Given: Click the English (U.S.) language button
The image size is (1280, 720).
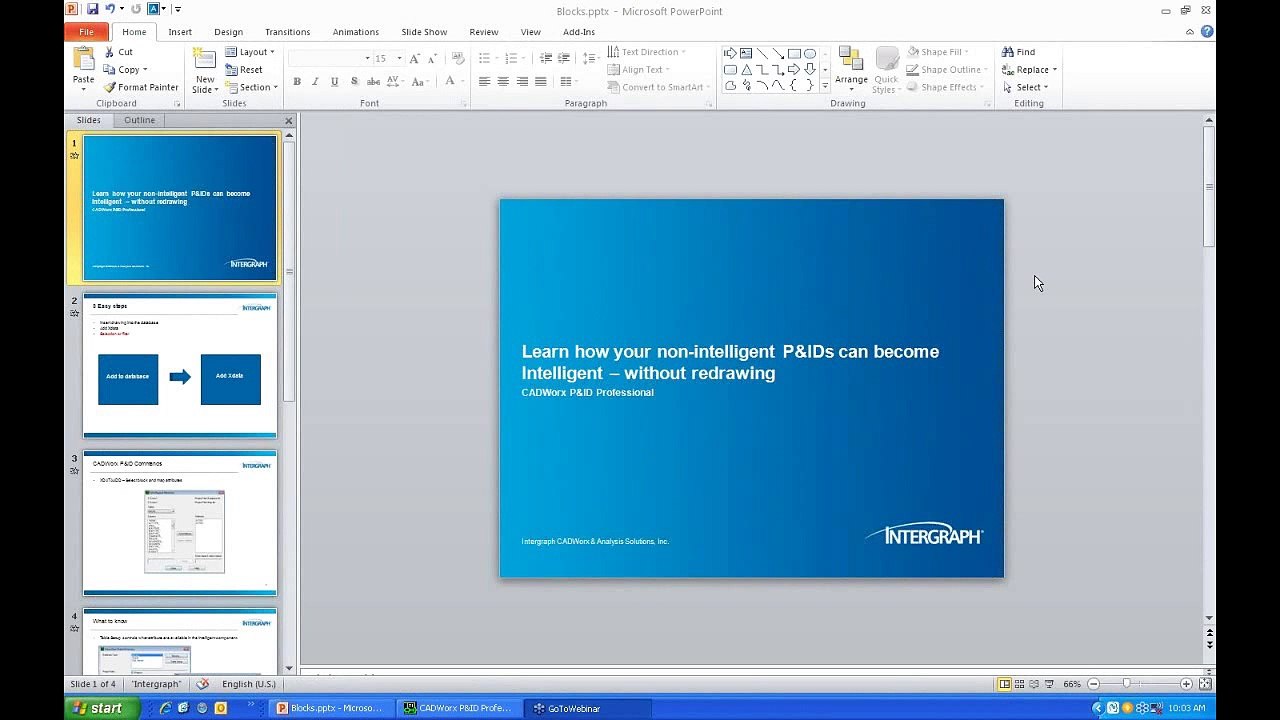Looking at the screenshot, I should [249, 684].
